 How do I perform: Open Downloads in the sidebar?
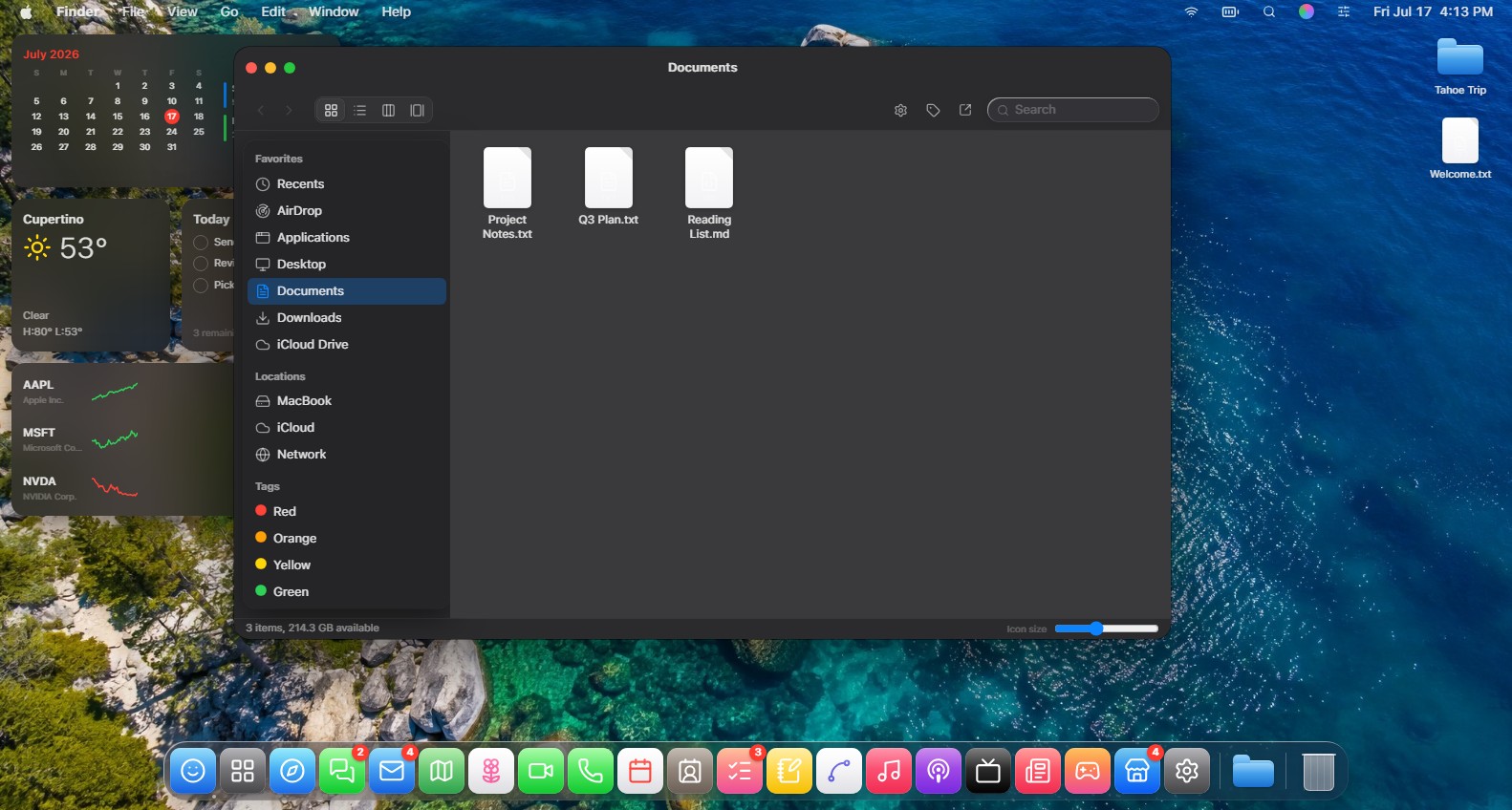(346, 317)
